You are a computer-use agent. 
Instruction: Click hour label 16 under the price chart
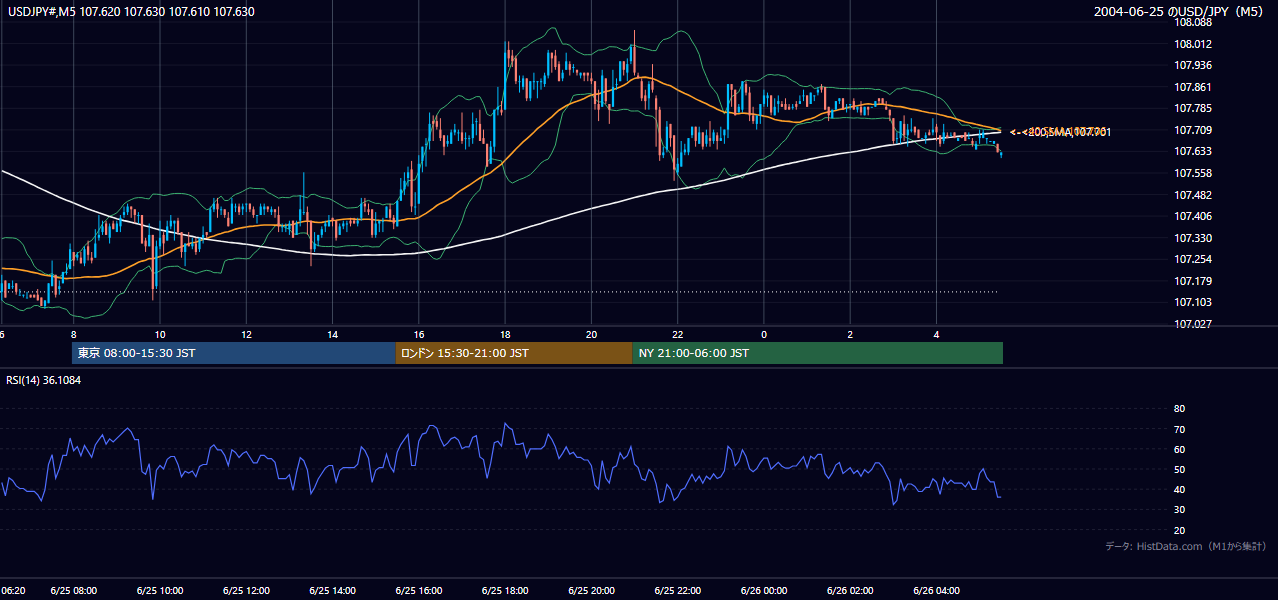418,334
